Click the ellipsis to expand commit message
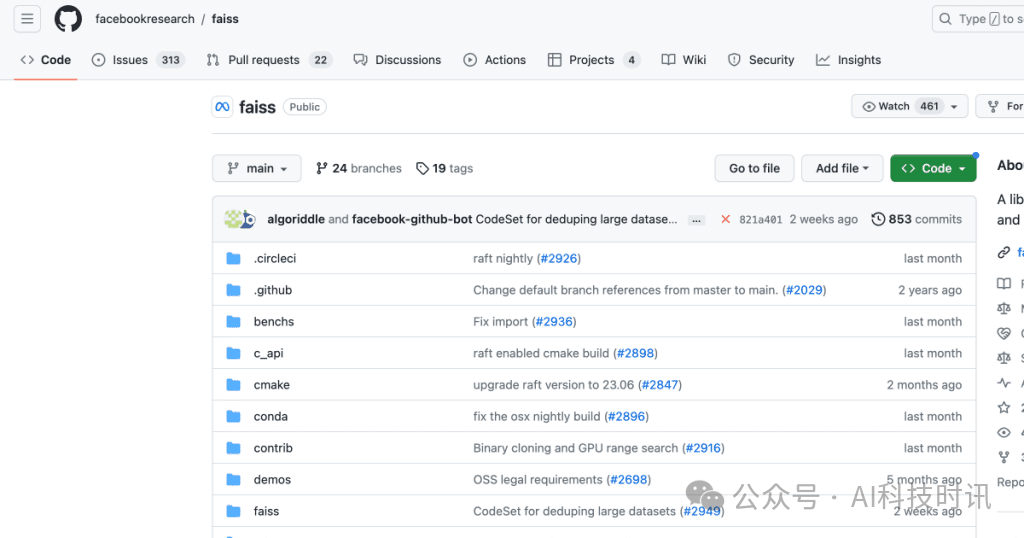1024x538 pixels. click(x=697, y=220)
